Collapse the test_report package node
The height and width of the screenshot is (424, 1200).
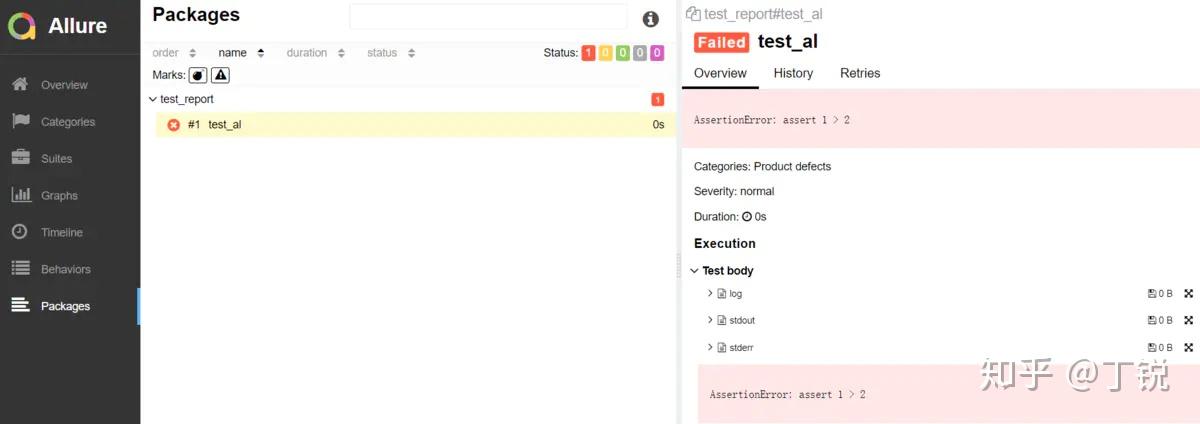[x=152, y=99]
